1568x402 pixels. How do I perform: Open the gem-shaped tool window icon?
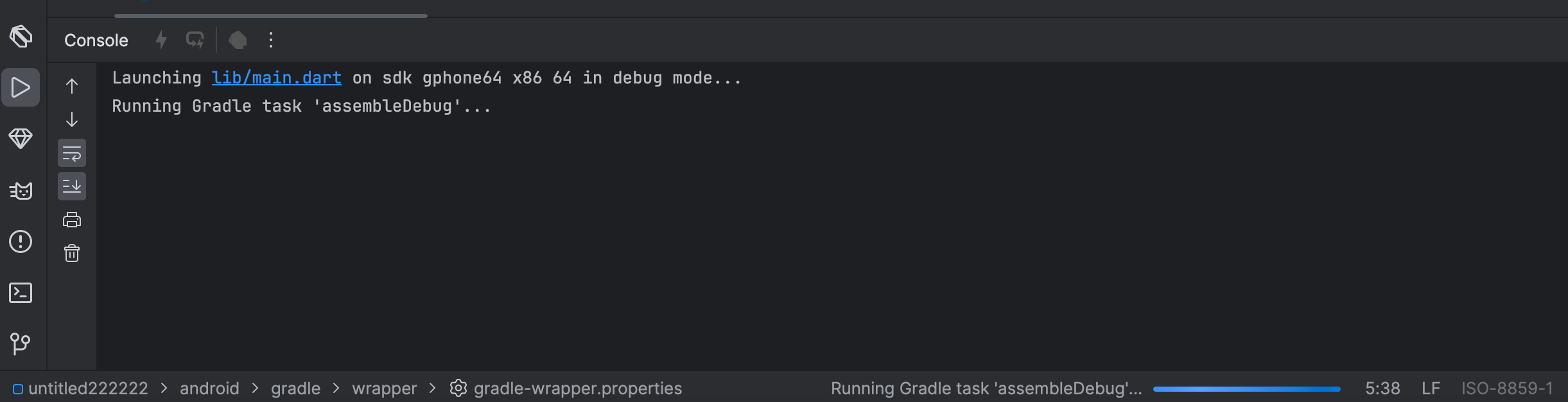[x=21, y=138]
